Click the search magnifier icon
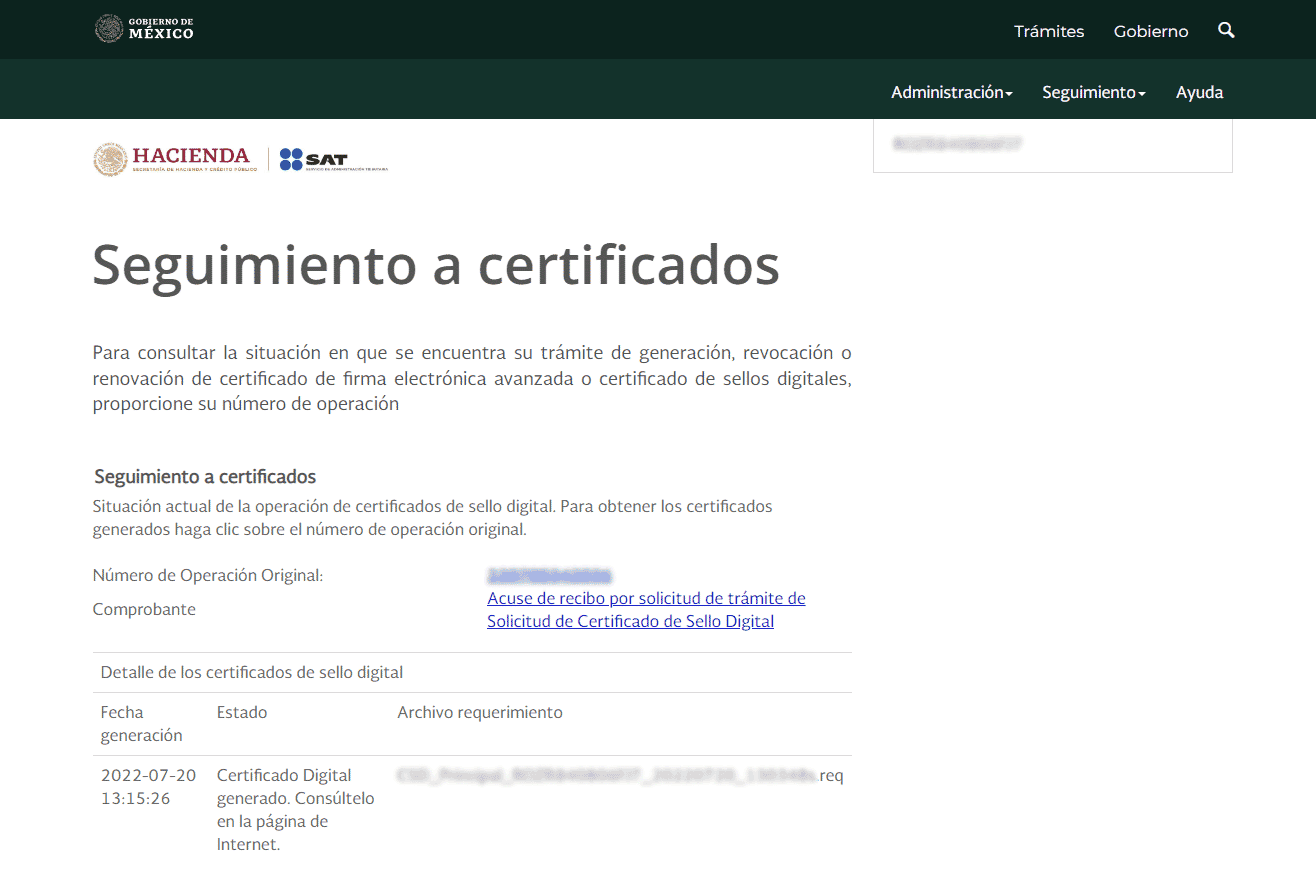 pyautogui.click(x=1226, y=30)
